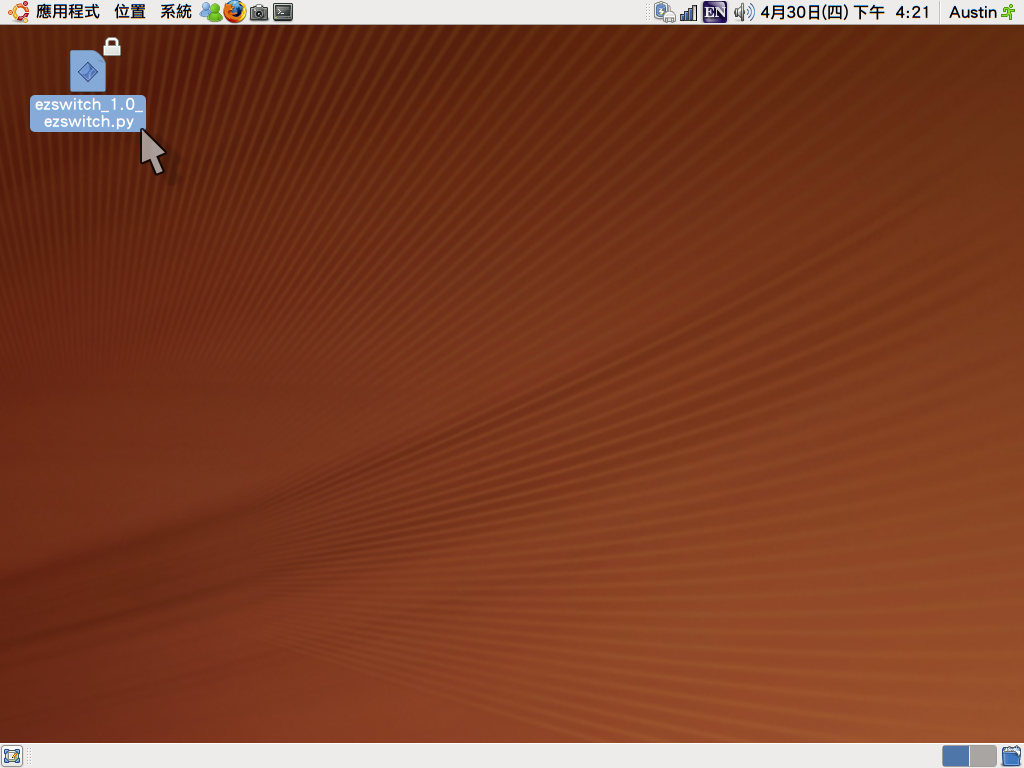Open the volume speaker control
The width and height of the screenshot is (1024, 768).
pyautogui.click(x=744, y=12)
